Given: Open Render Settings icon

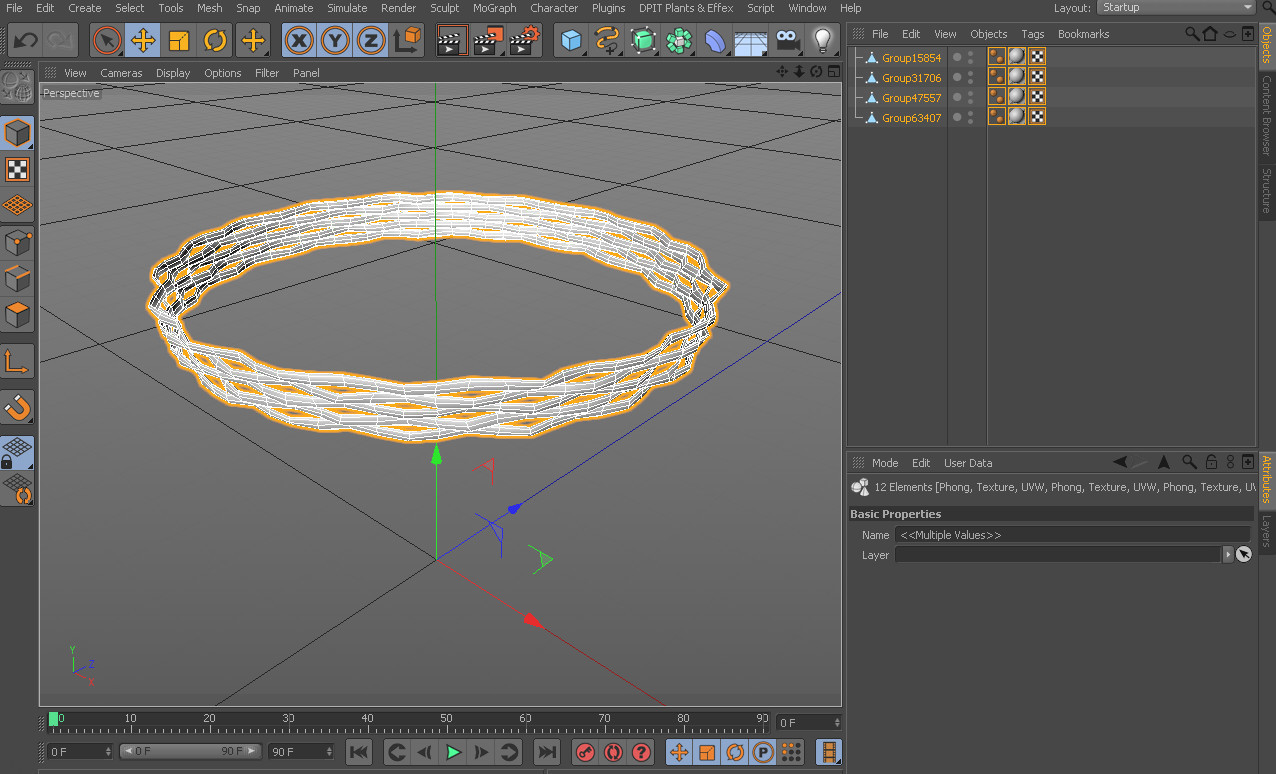Looking at the screenshot, I should (x=523, y=41).
